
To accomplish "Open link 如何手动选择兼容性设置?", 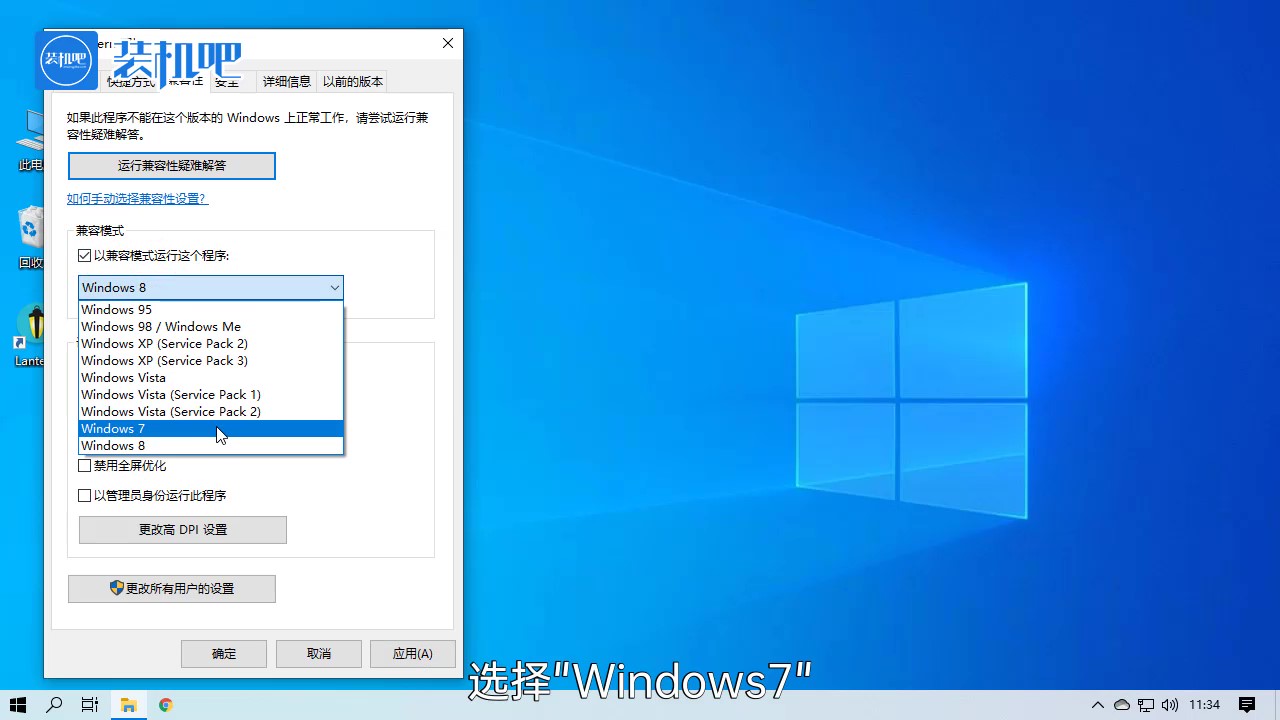I will point(137,198).
